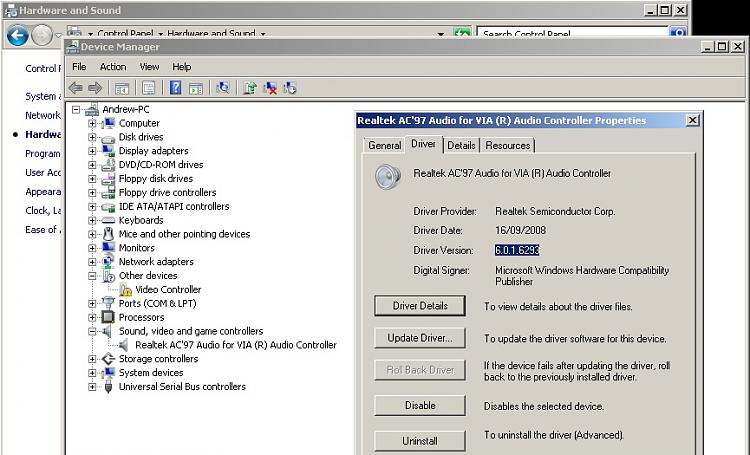The height and width of the screenshot is (455, 750).
Task: Click the Driver Details button
Action: click(420, 306)
